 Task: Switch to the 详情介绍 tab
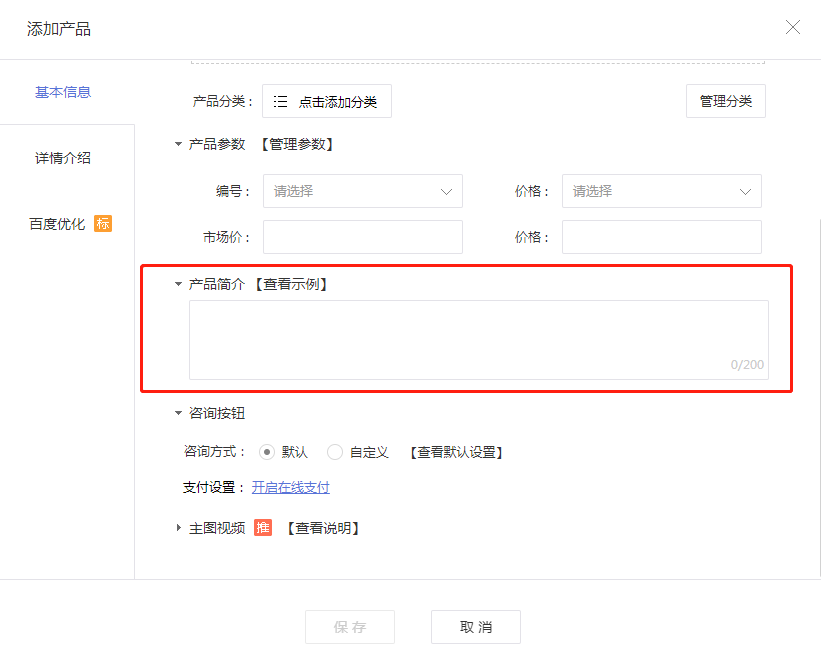pos(63,158)
